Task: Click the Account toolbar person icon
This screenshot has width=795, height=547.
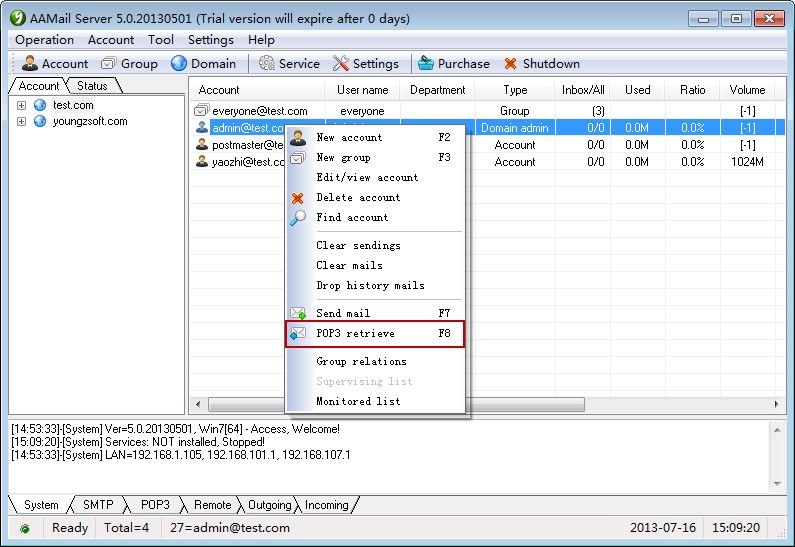Action: coord(30,63)
